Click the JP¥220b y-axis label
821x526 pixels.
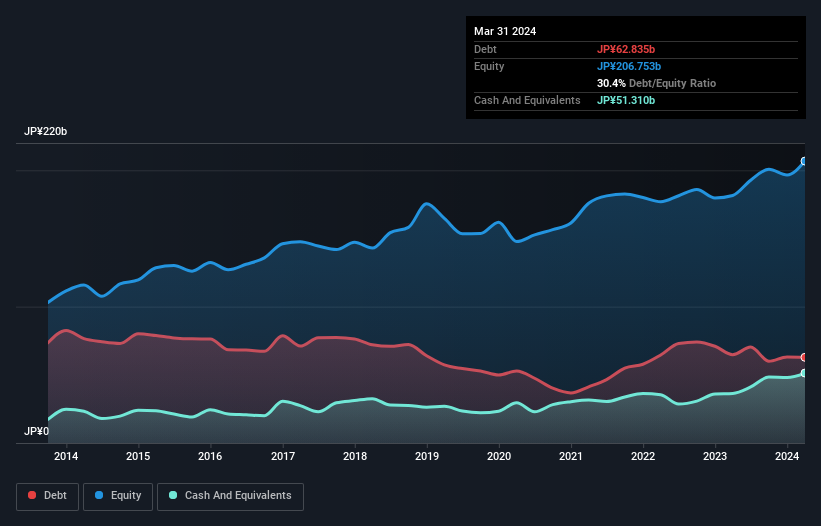pos(46,132)
